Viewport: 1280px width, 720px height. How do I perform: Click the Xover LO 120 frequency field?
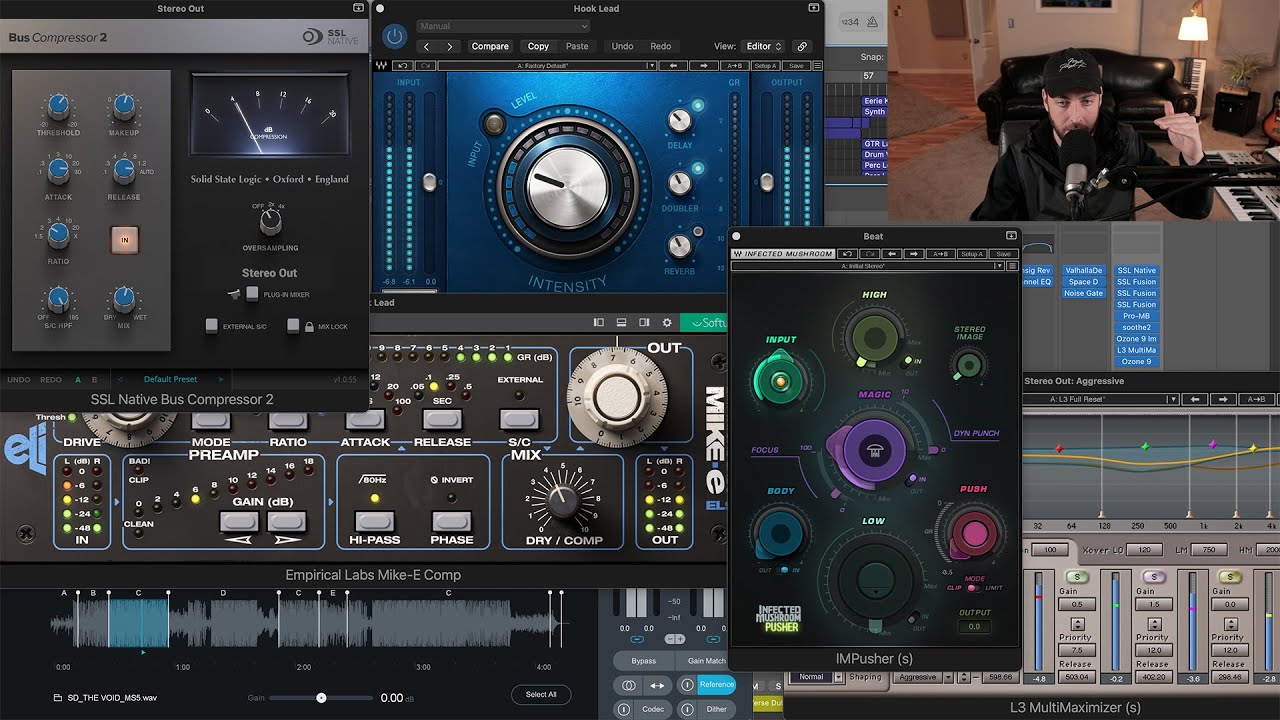pos(1143,550)
